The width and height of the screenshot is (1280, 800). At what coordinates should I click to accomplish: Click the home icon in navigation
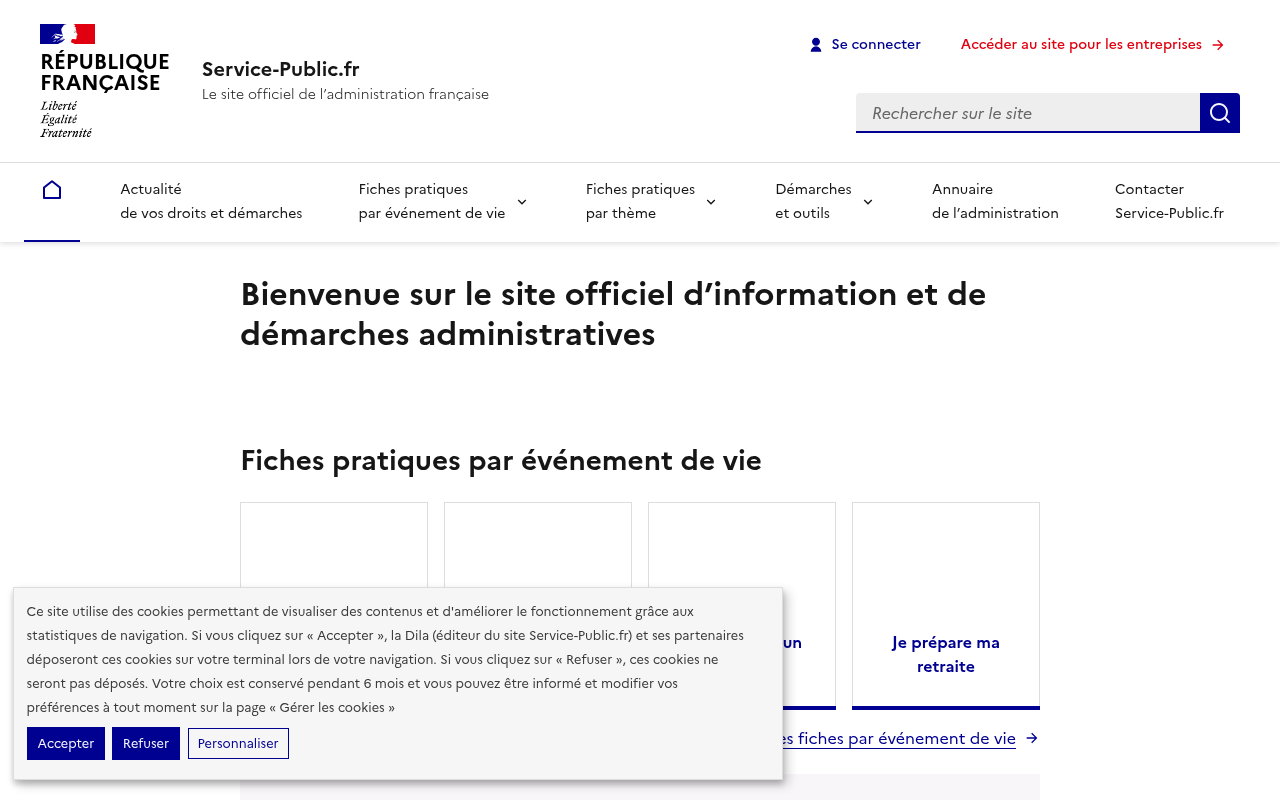(x=52, y=190)
